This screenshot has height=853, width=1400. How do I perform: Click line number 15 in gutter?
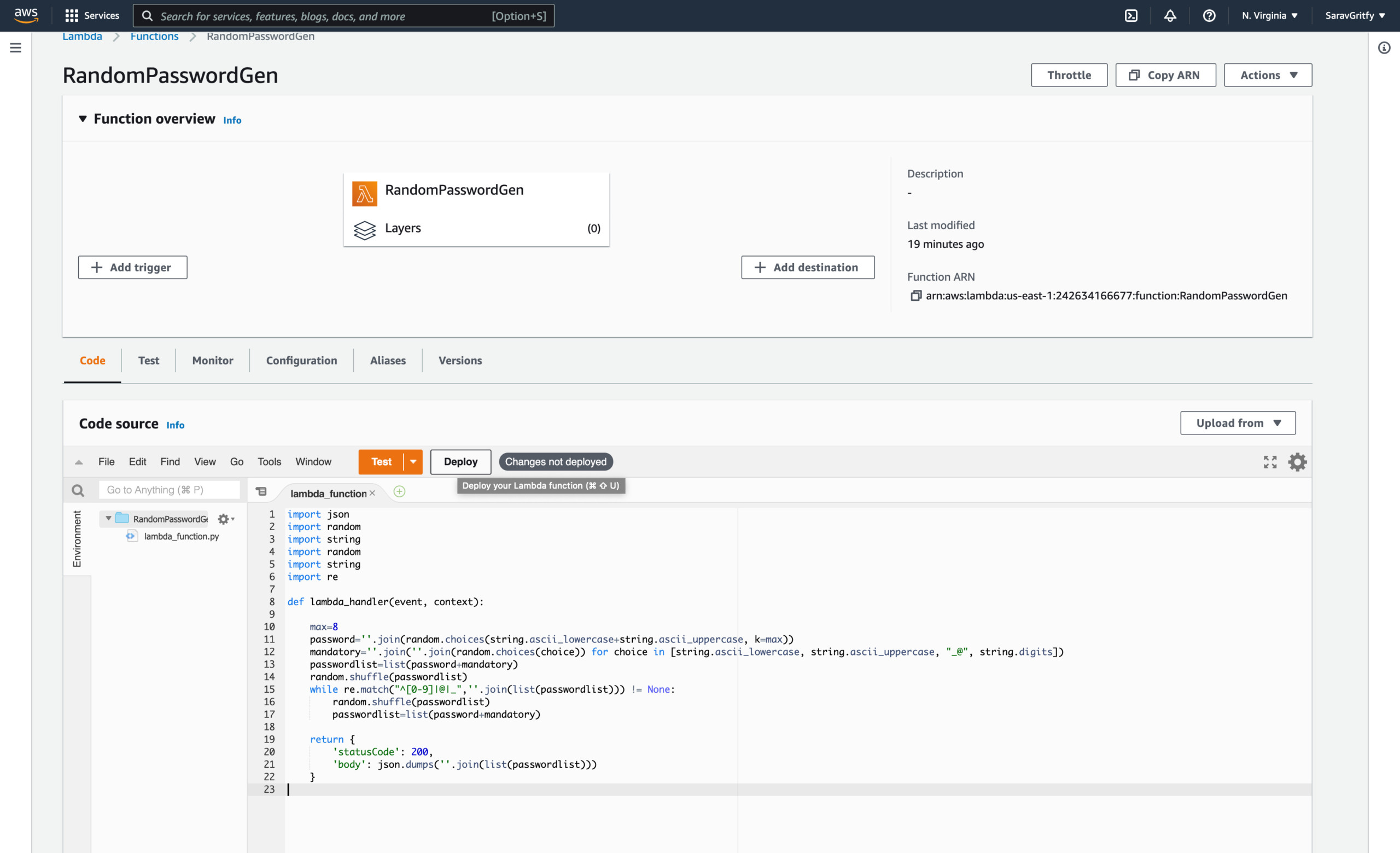(269, 689)
